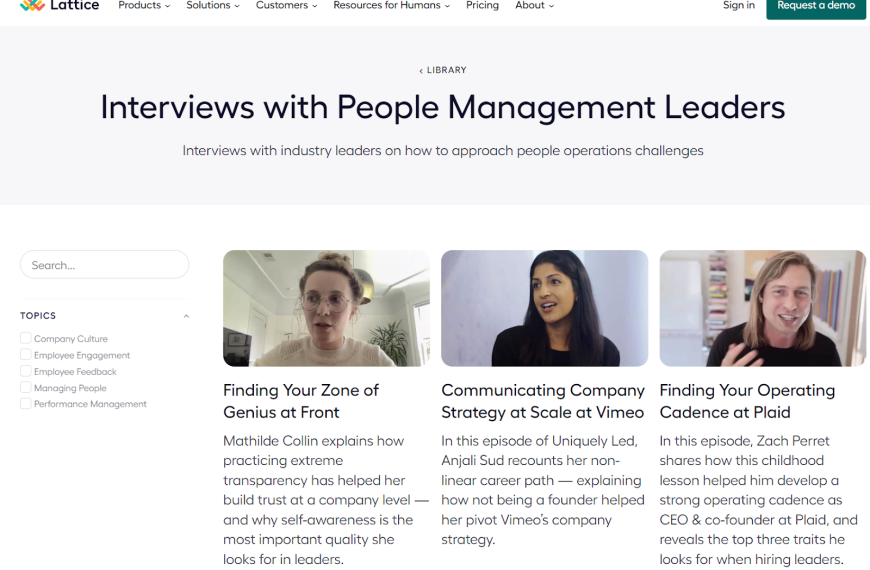Enable the Employee Engagement filter checkbox
The width and height of the screenshot is (870, 570).
26,355
